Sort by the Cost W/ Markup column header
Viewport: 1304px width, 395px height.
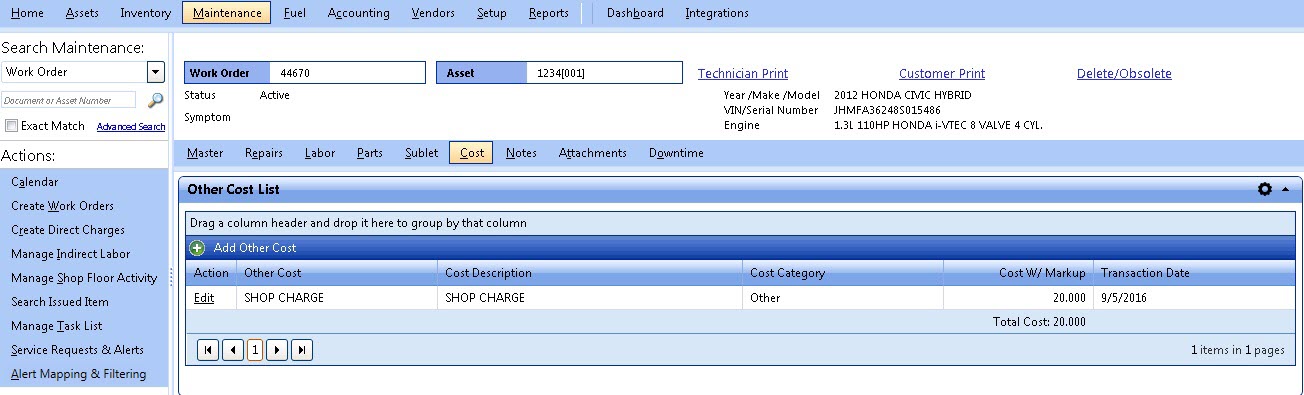tap(1018, 273)
